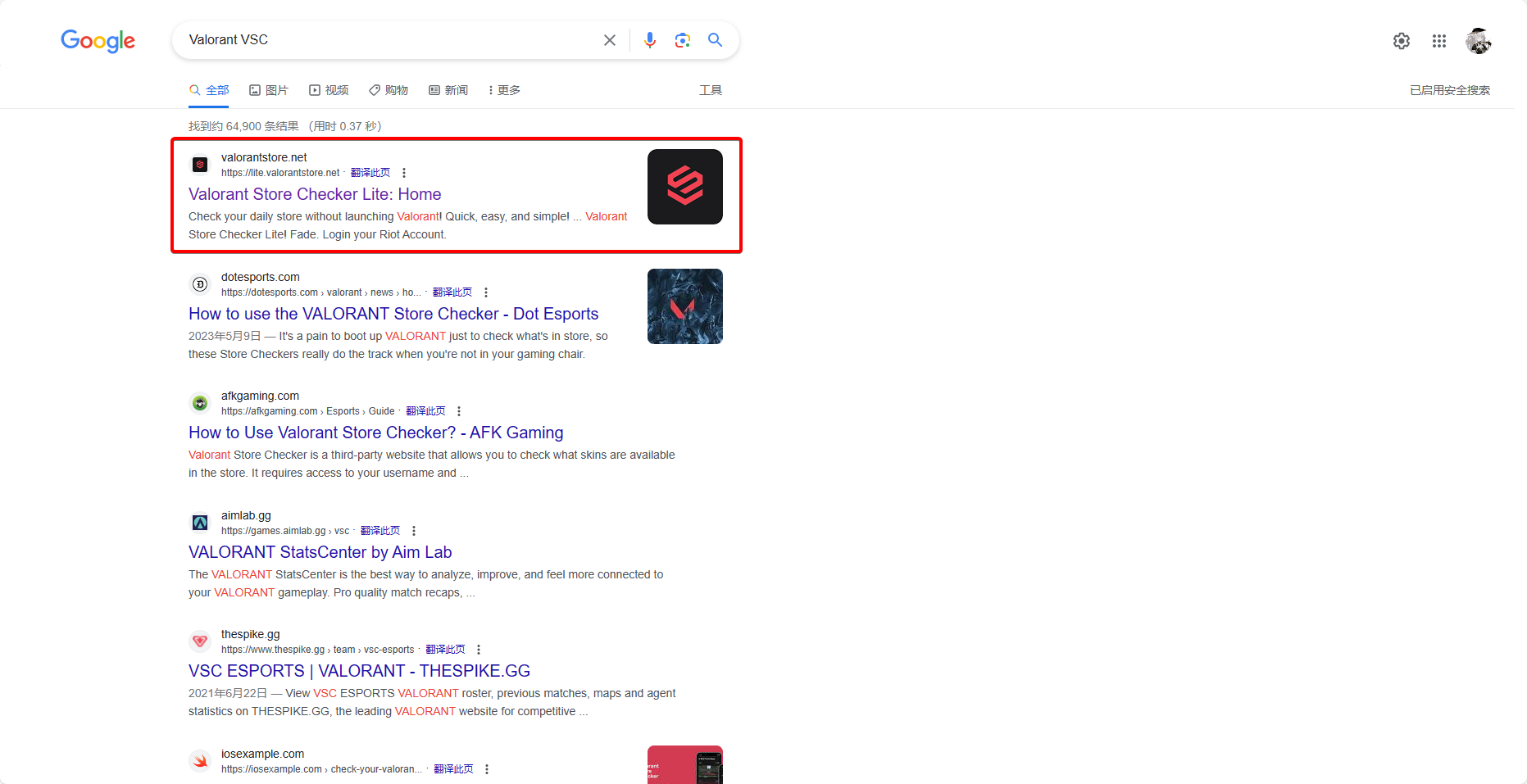Open the settings gear icon

pyautogui.click(x=1402, y=41)
